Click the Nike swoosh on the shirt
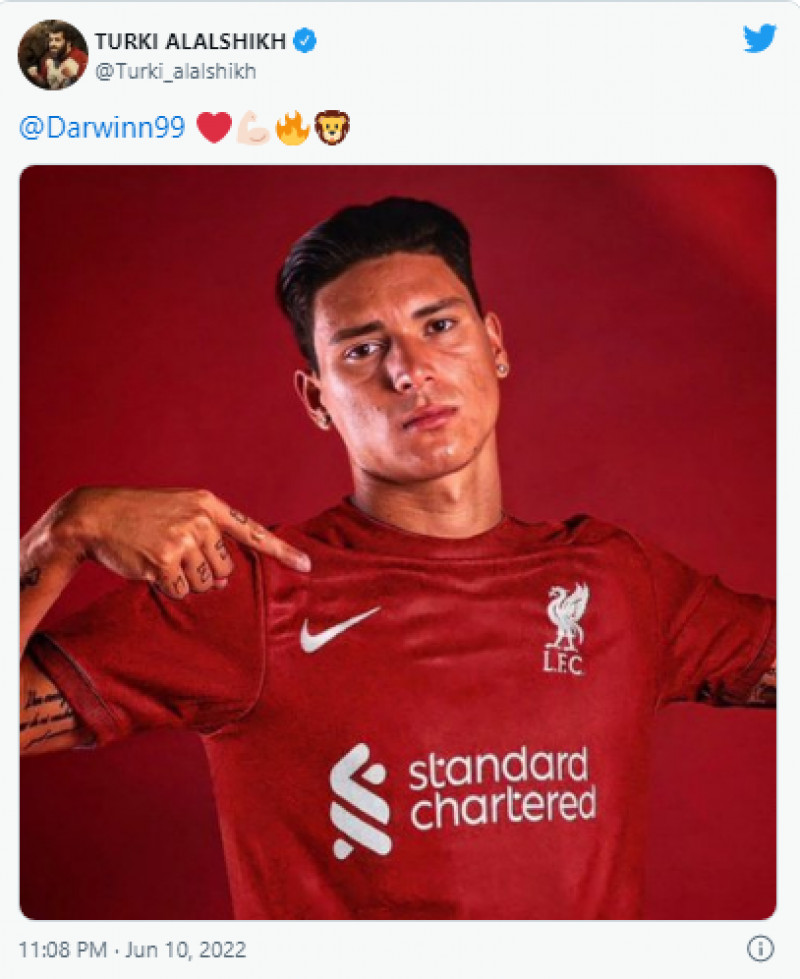Viewport: 800px width, 979px height. point(339,629)
